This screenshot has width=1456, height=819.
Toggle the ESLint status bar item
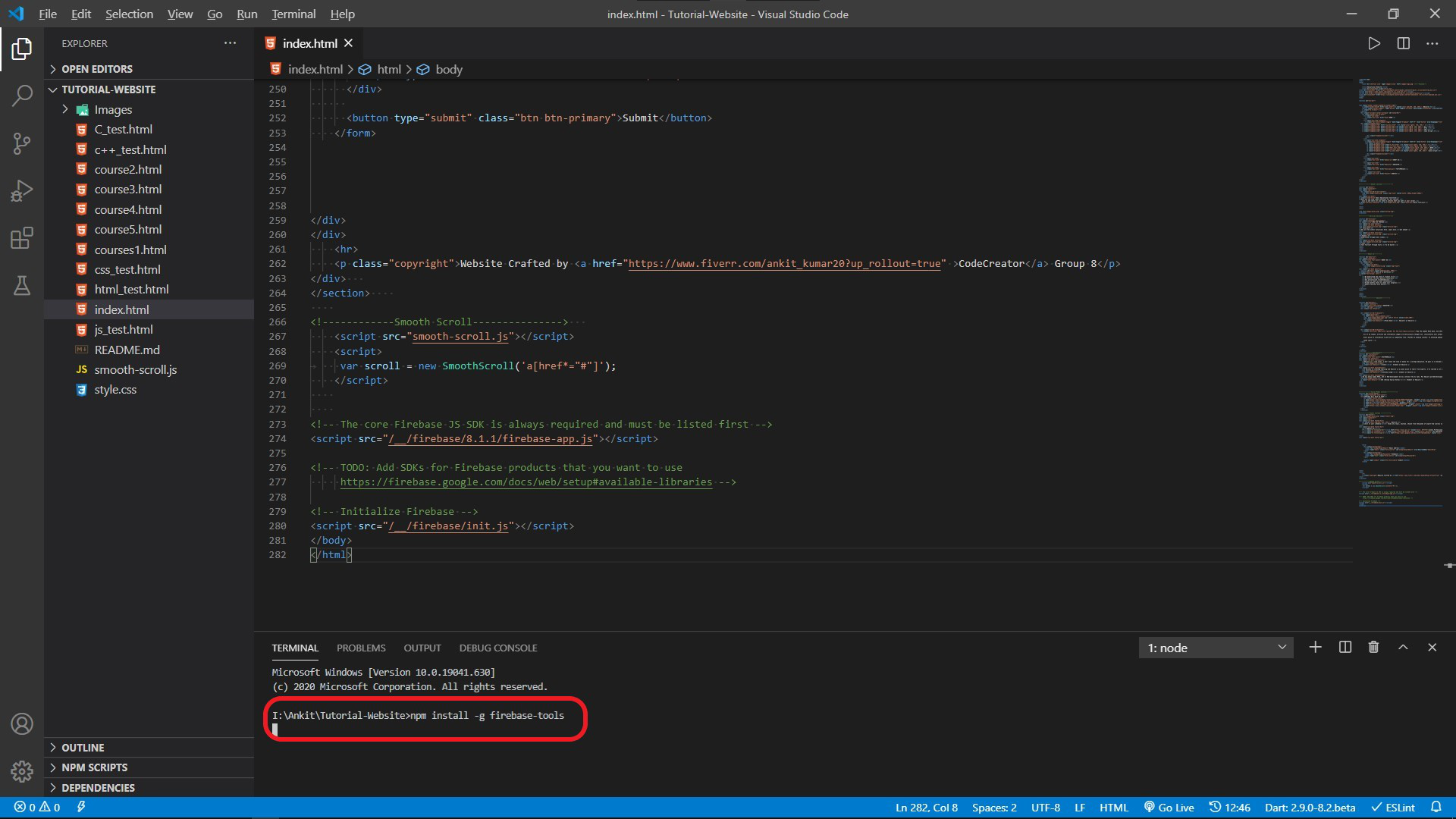coord(1393,808)
